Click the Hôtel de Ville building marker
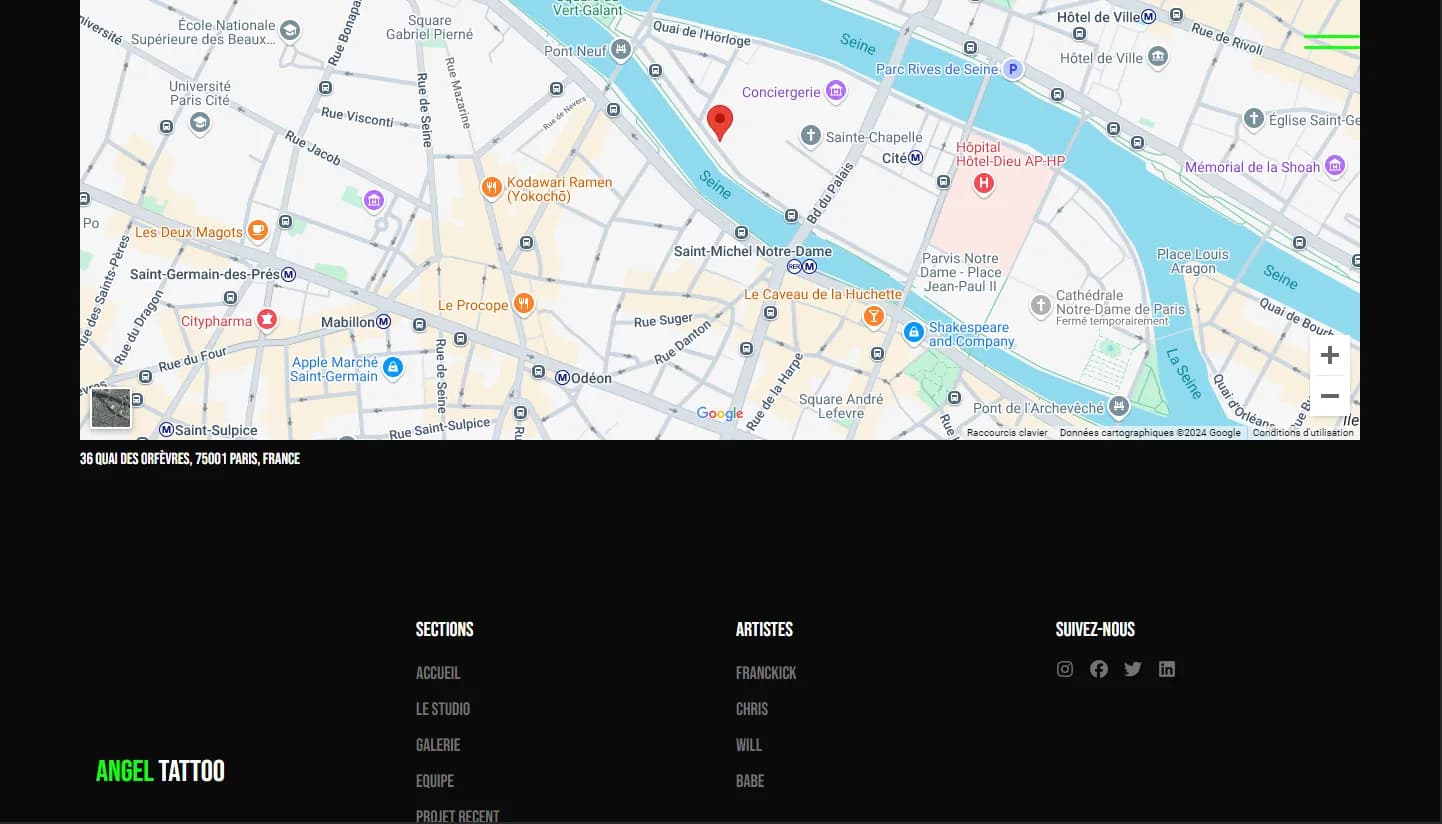Image resolution: width=1442 pixels, height=824 pixels. (x=1158, y=57)
